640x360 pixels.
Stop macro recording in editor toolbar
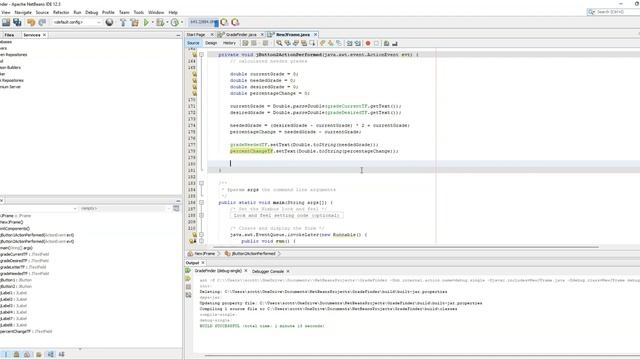pos(376,43)
